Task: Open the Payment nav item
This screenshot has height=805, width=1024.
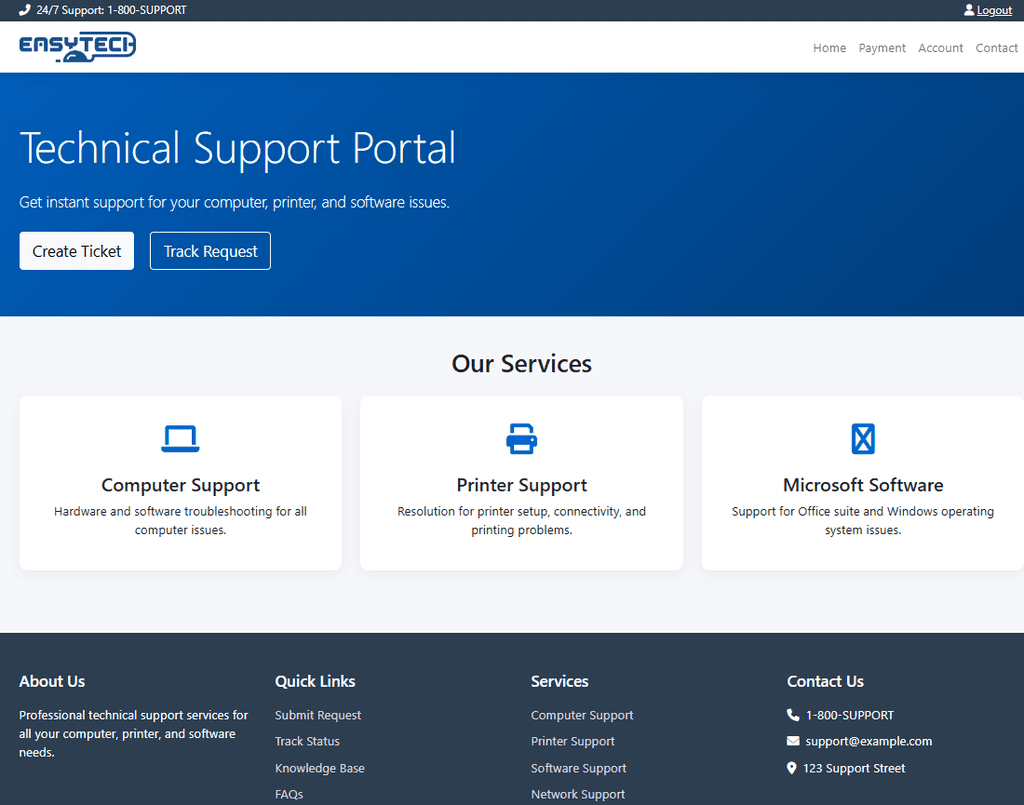Action: pyautogui.click(x=882, y=48)
